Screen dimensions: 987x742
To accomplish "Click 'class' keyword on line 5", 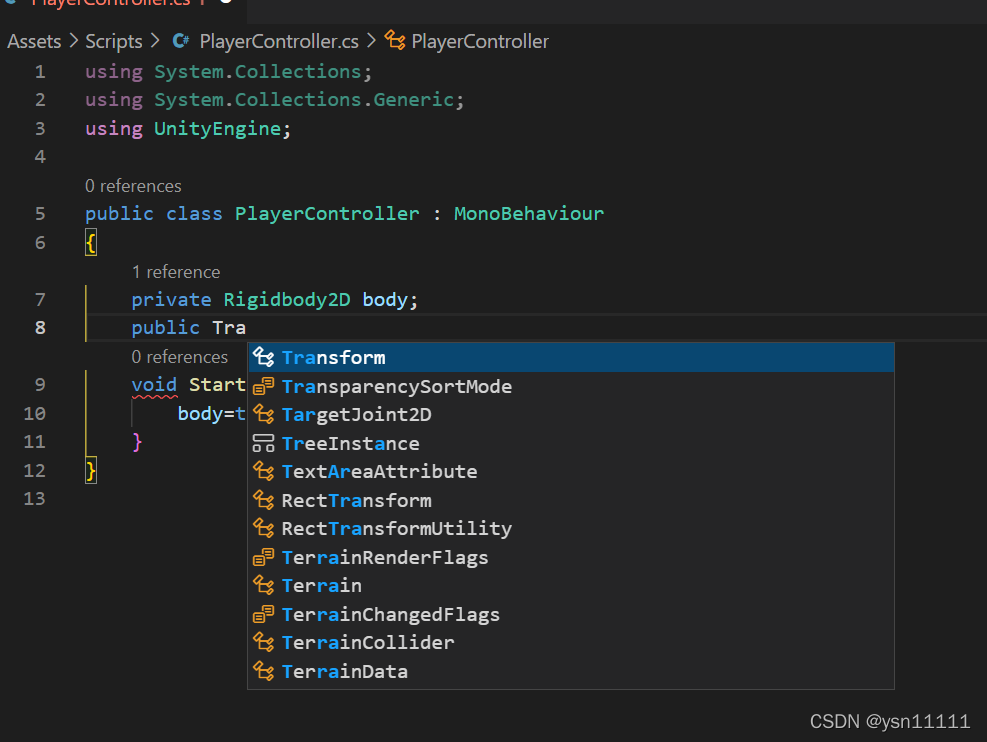I will tap(194, 213).
